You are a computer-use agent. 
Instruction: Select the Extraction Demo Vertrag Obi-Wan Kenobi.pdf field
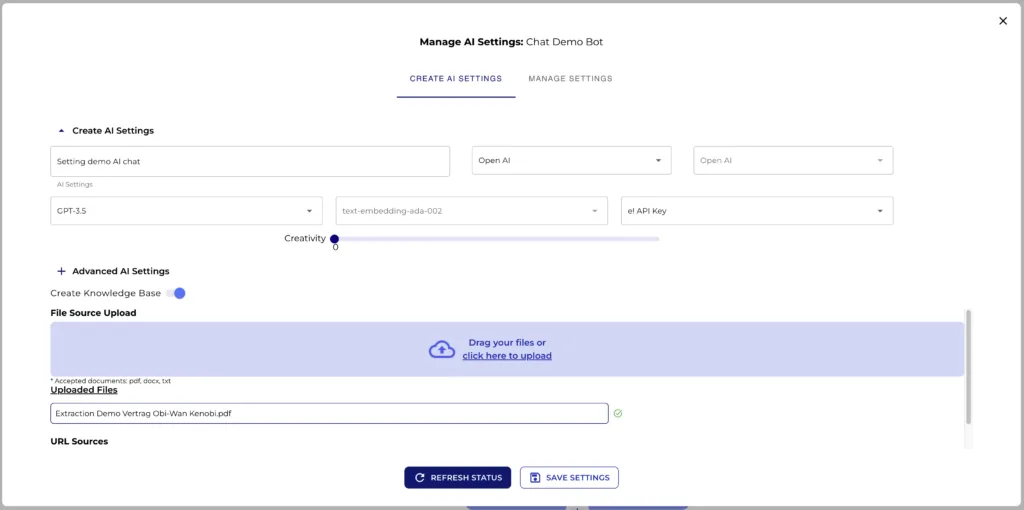tap(329, 413)
